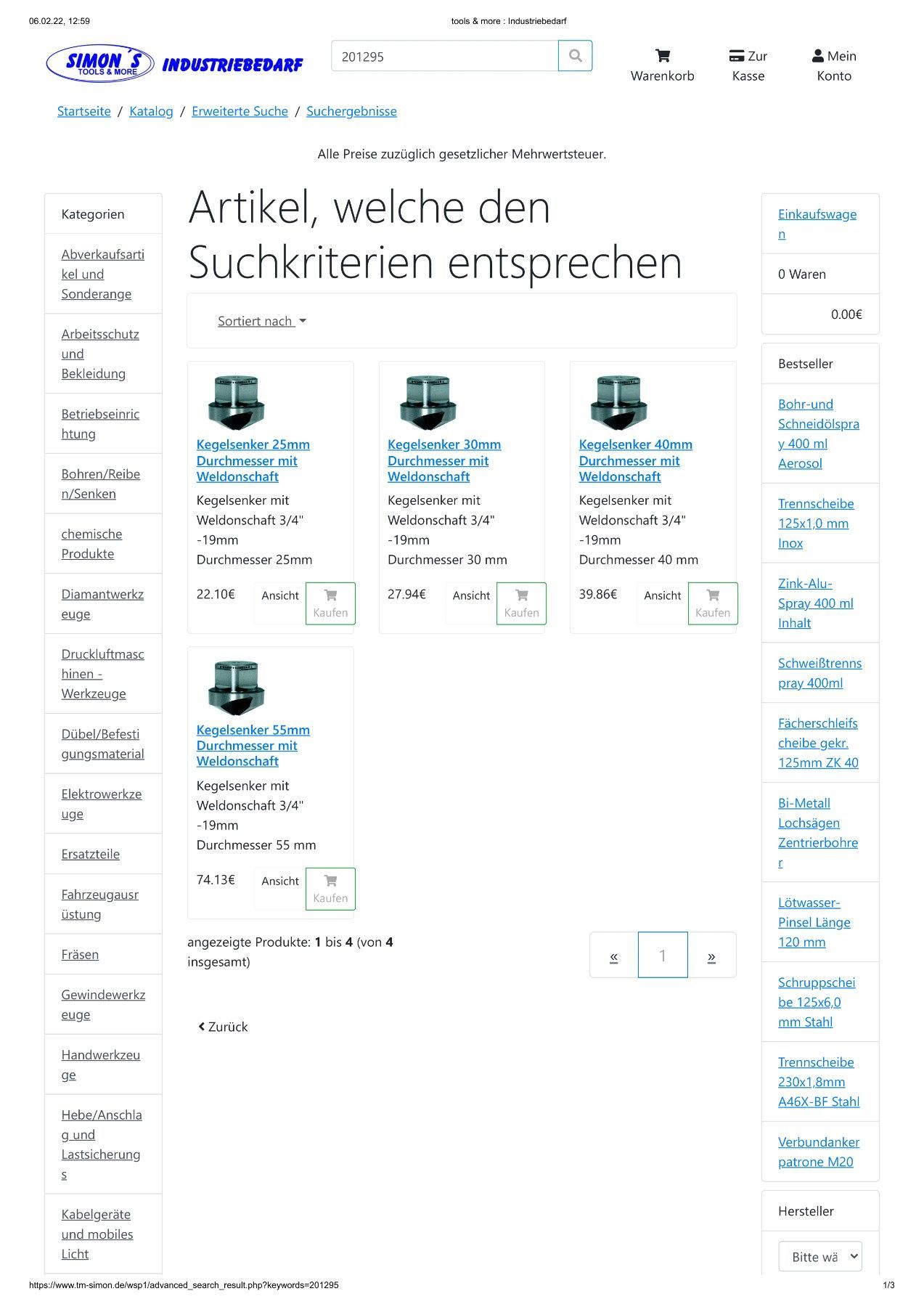This screenshot has width=924, height=1307.
Task: Click the search field containing 201295
Action: 444,56
